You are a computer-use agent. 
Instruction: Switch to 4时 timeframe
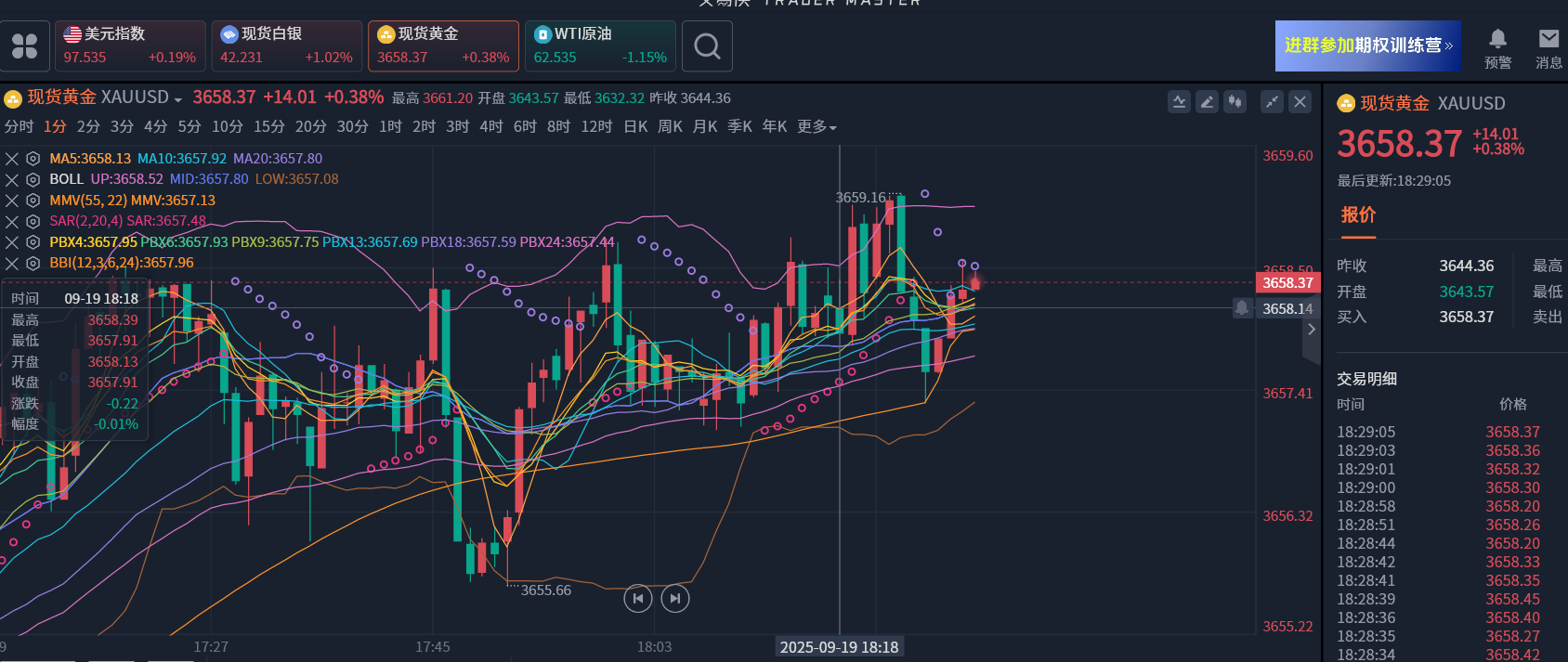pyautogui.click(x=491, y=126)
